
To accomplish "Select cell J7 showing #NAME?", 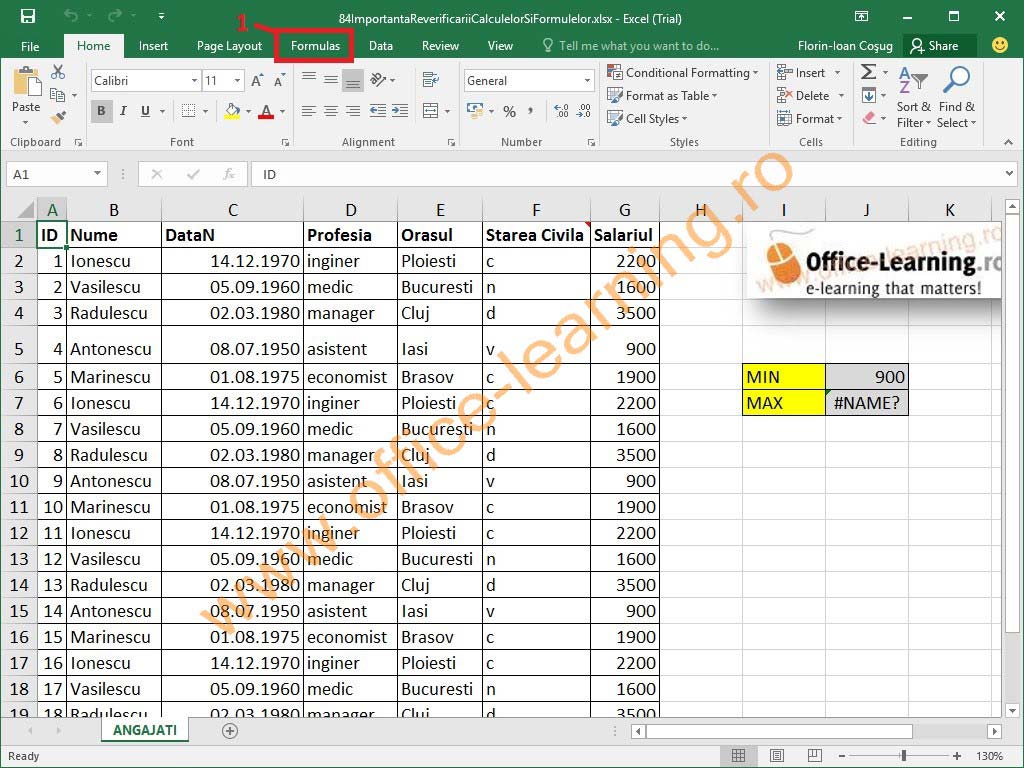I will point(867,403).
